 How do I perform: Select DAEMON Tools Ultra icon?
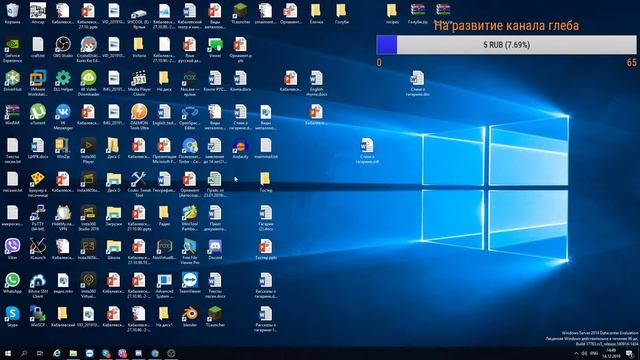click(139, 116)
